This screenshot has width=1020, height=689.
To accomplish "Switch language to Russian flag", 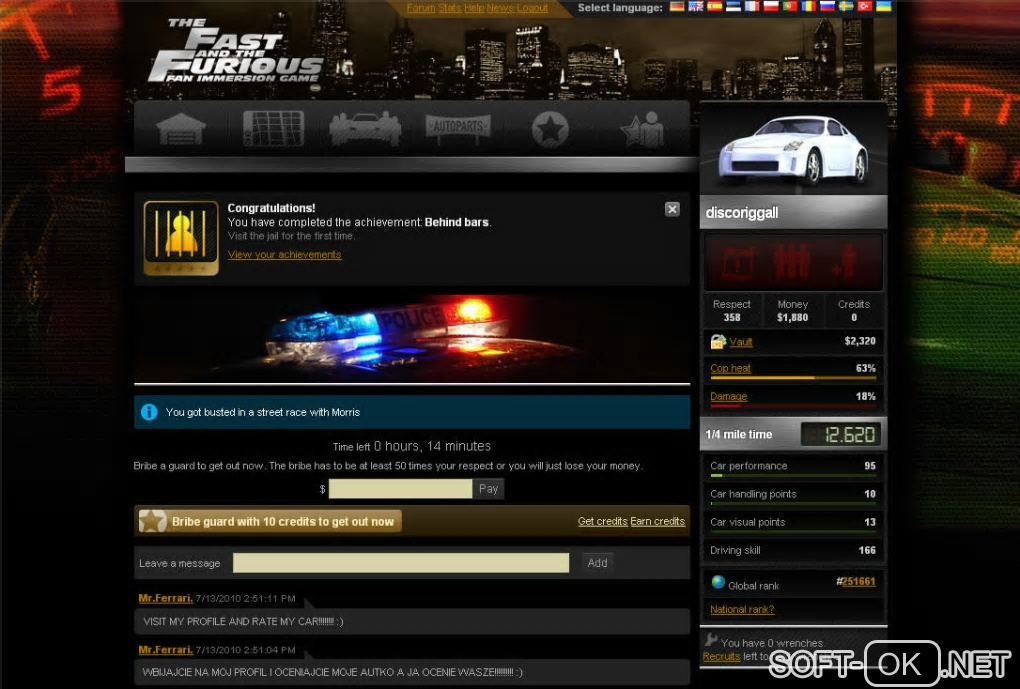I will click(827, 7).
